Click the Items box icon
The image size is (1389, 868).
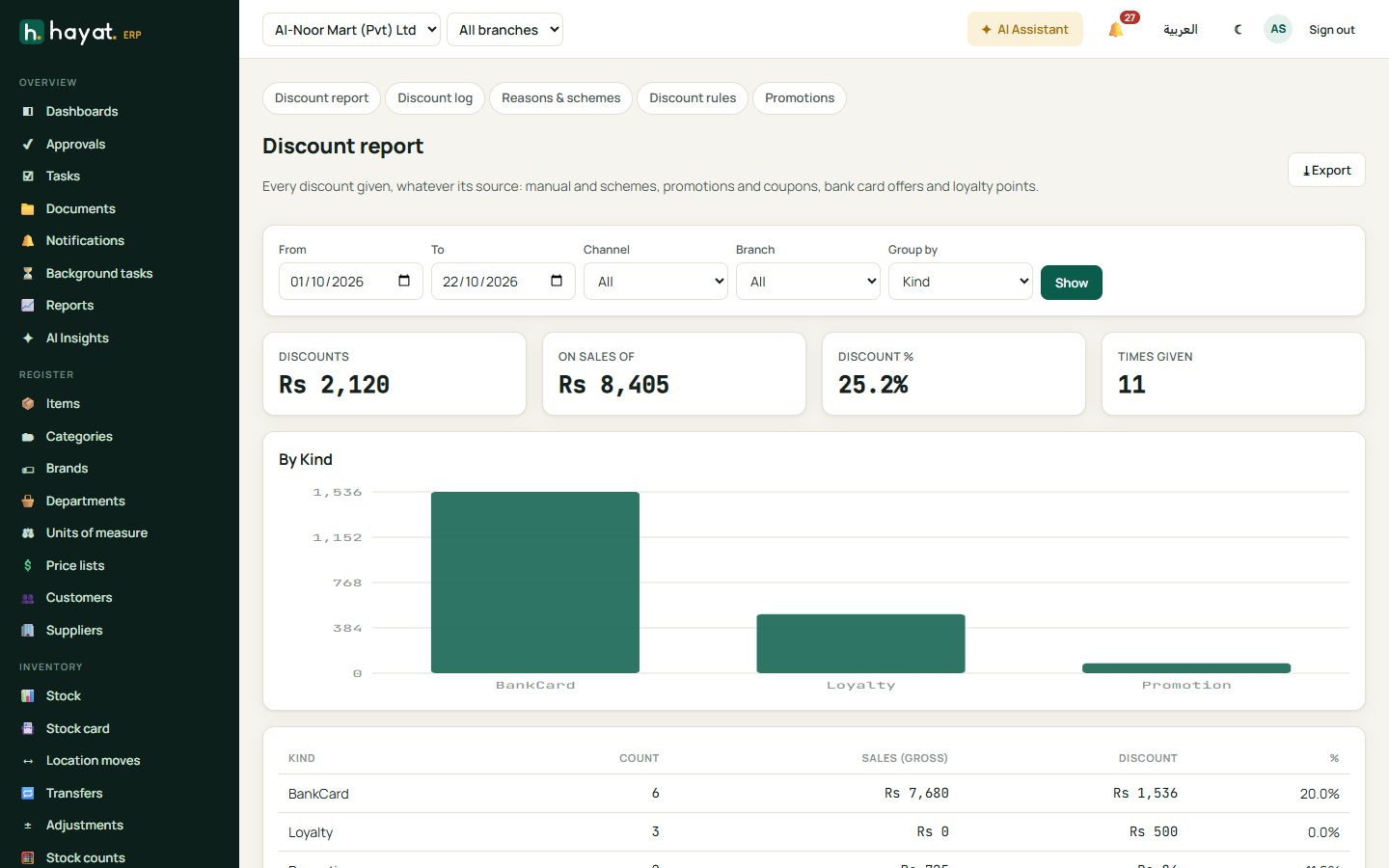click(x=28, y=404)
